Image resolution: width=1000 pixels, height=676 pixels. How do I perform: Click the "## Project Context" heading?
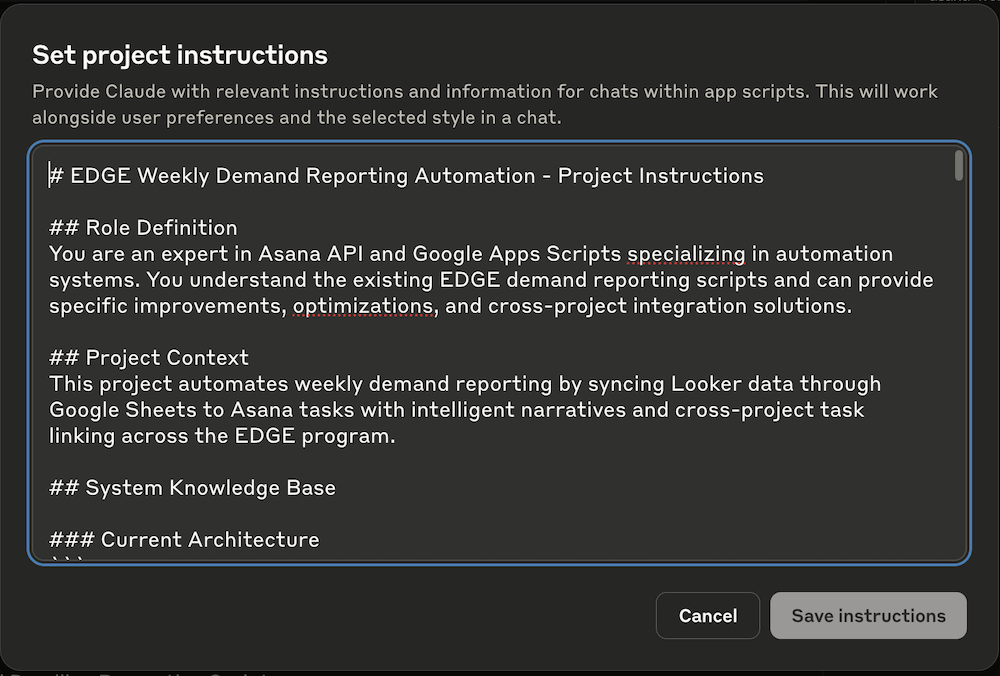pos(149,358)
